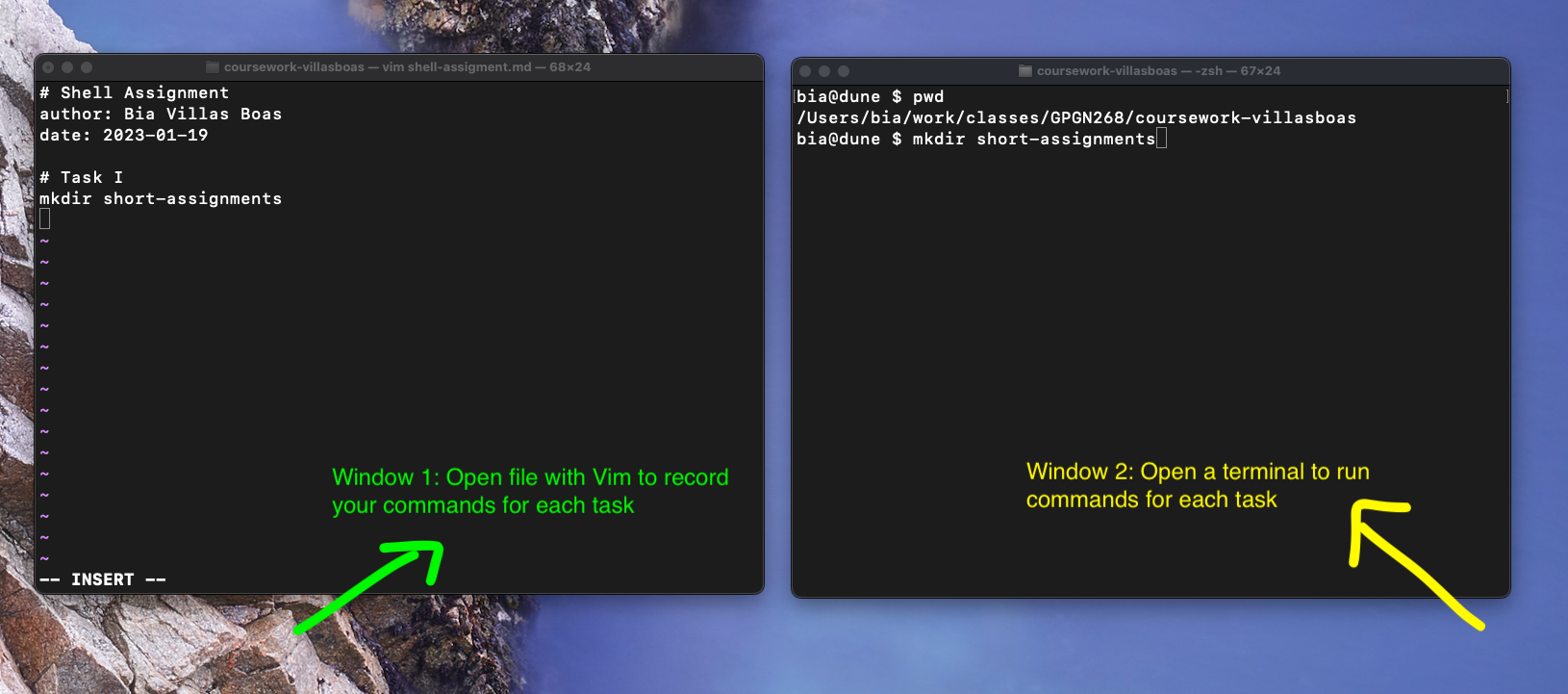Close the zsh terminal window

tap(805, 71)
